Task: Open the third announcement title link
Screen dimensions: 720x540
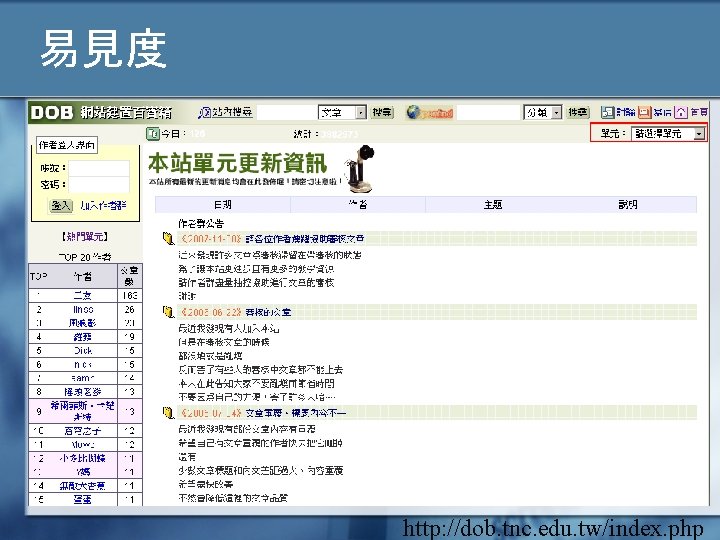Action: click(296, 413)
